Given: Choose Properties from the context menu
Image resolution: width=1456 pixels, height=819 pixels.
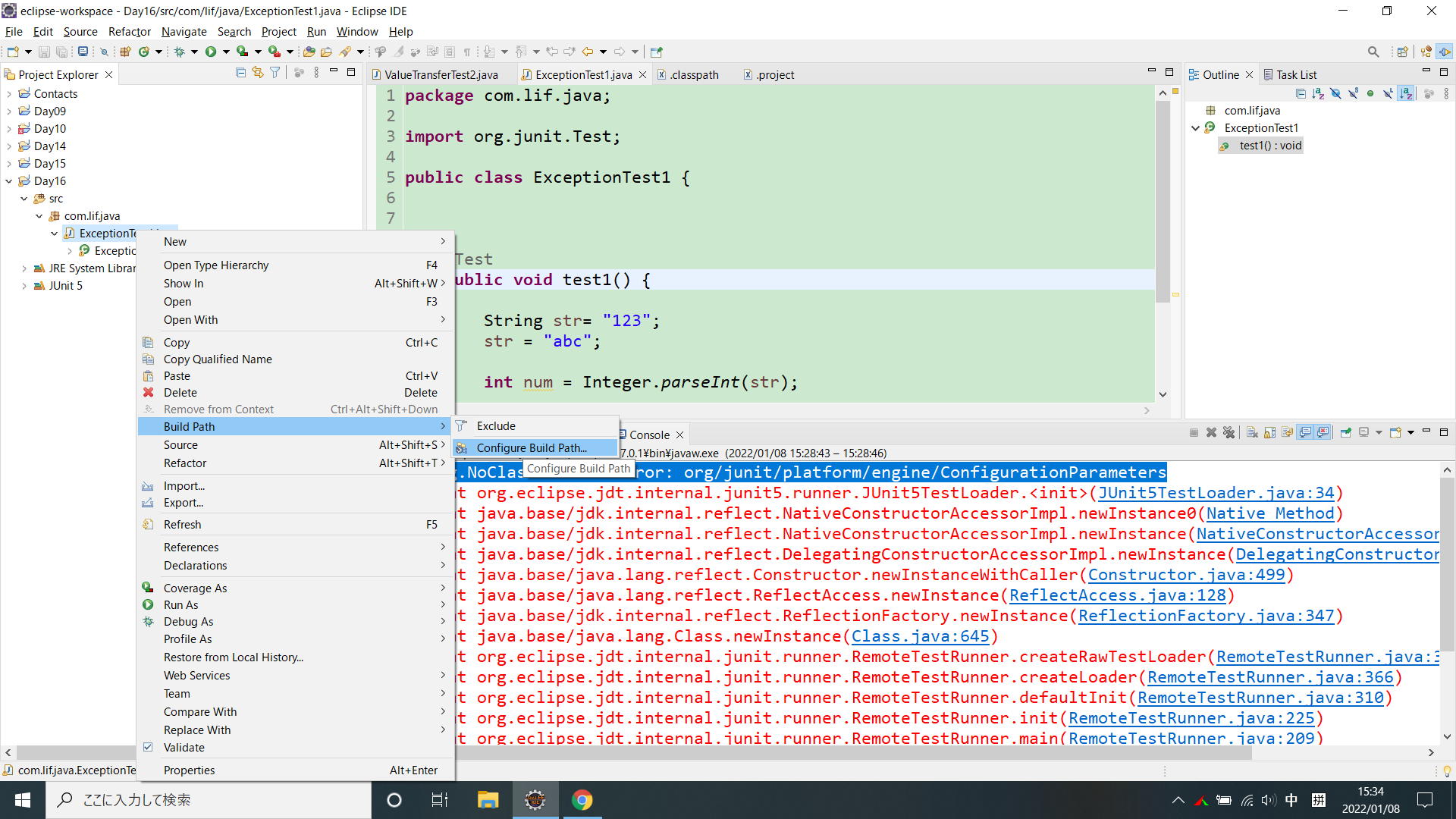Looking at the screenshot, I should click(x=189, y=770).
